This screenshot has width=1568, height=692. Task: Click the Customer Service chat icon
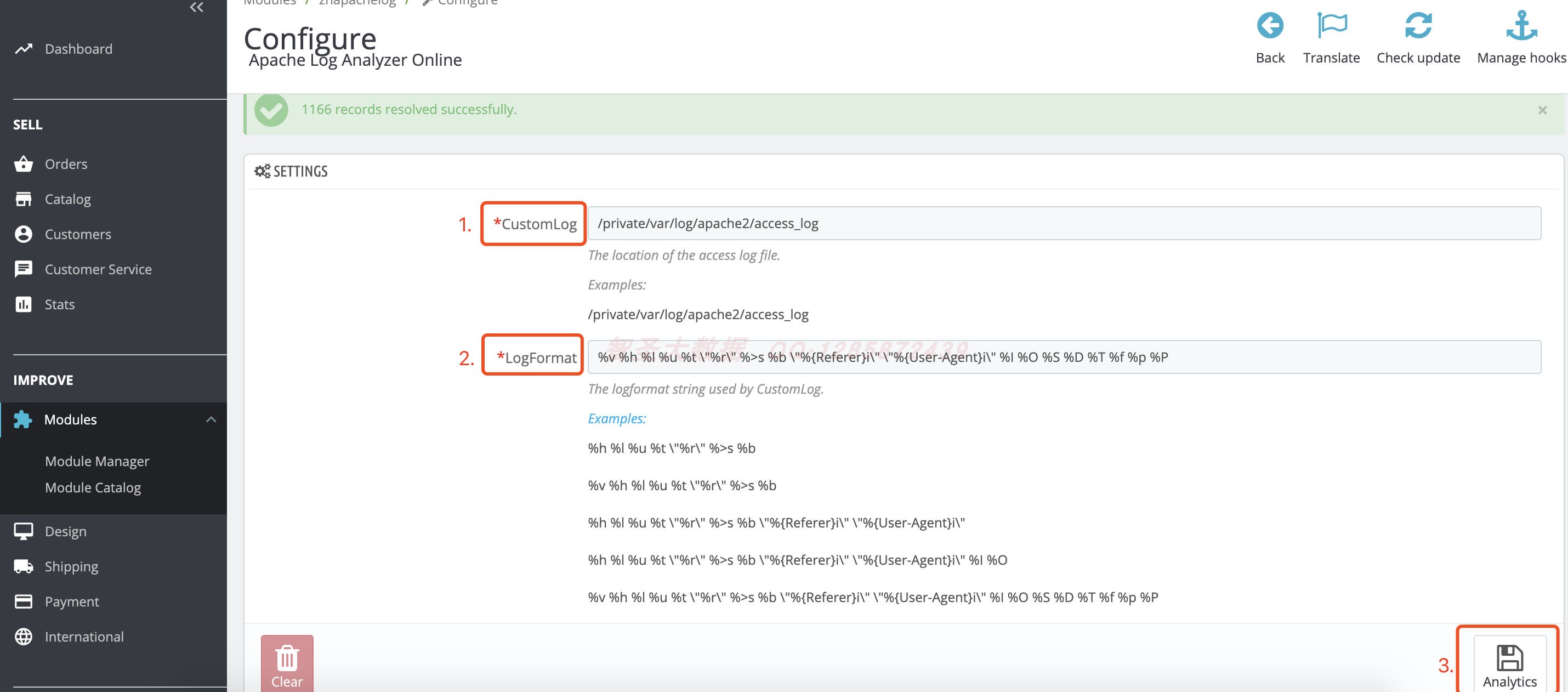(x=24, y=269)
